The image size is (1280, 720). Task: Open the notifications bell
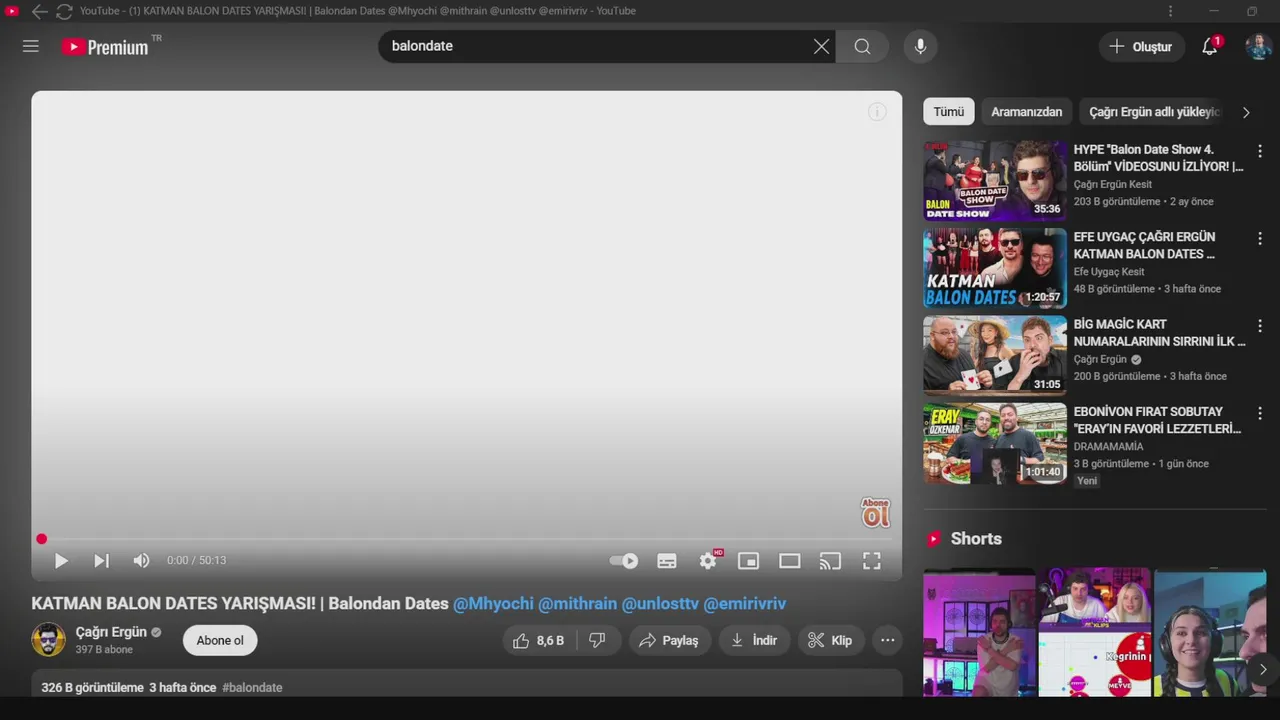(x=1210, y=46)
